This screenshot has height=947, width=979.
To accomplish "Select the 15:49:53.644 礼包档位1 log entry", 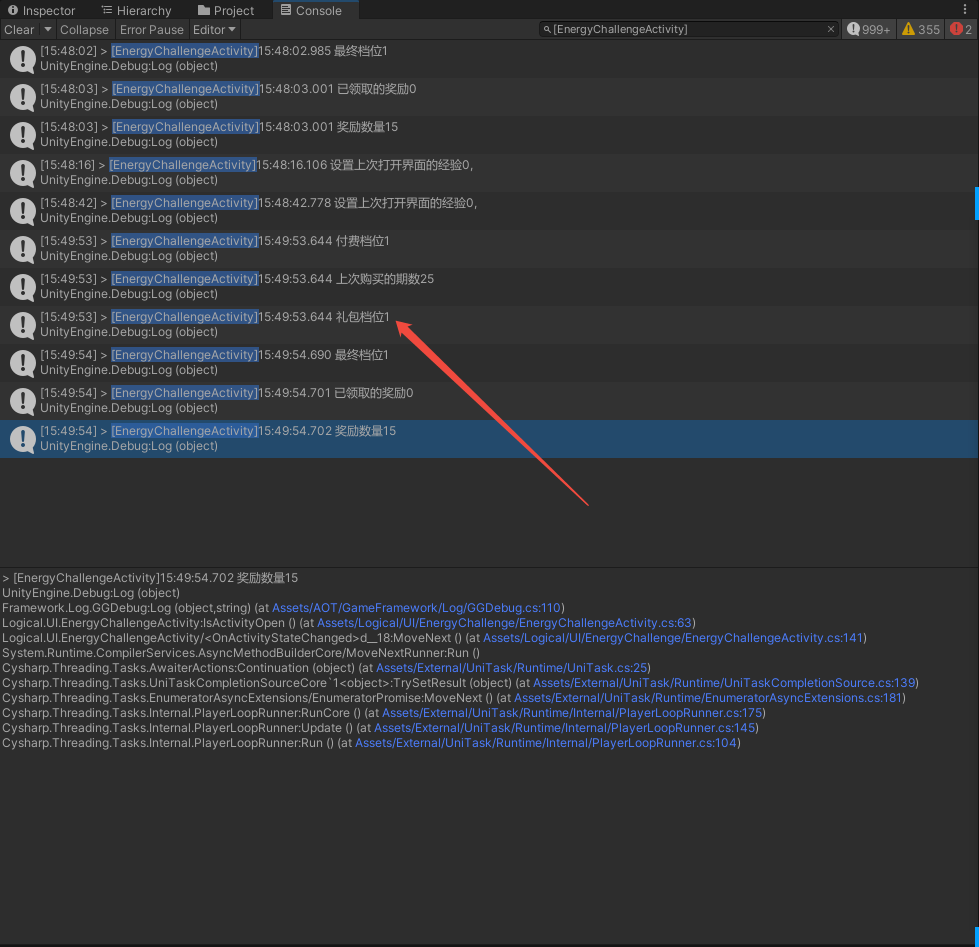I will [400, 324].
